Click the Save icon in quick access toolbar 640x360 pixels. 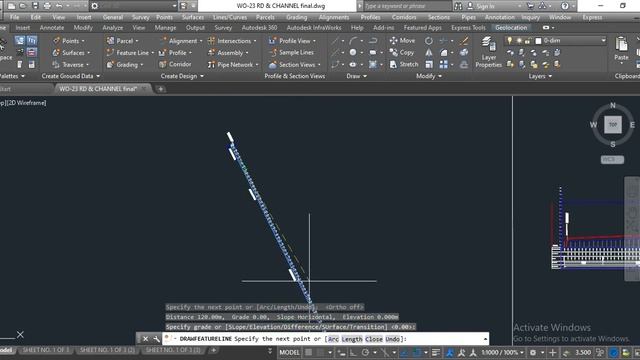(35, 6)
